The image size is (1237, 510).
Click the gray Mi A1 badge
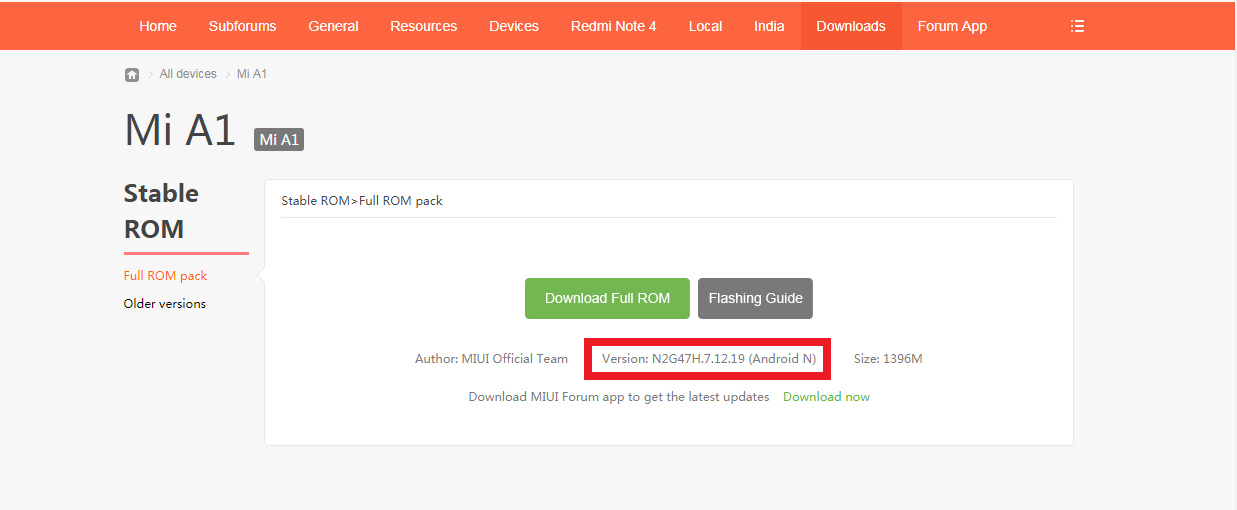279,140
